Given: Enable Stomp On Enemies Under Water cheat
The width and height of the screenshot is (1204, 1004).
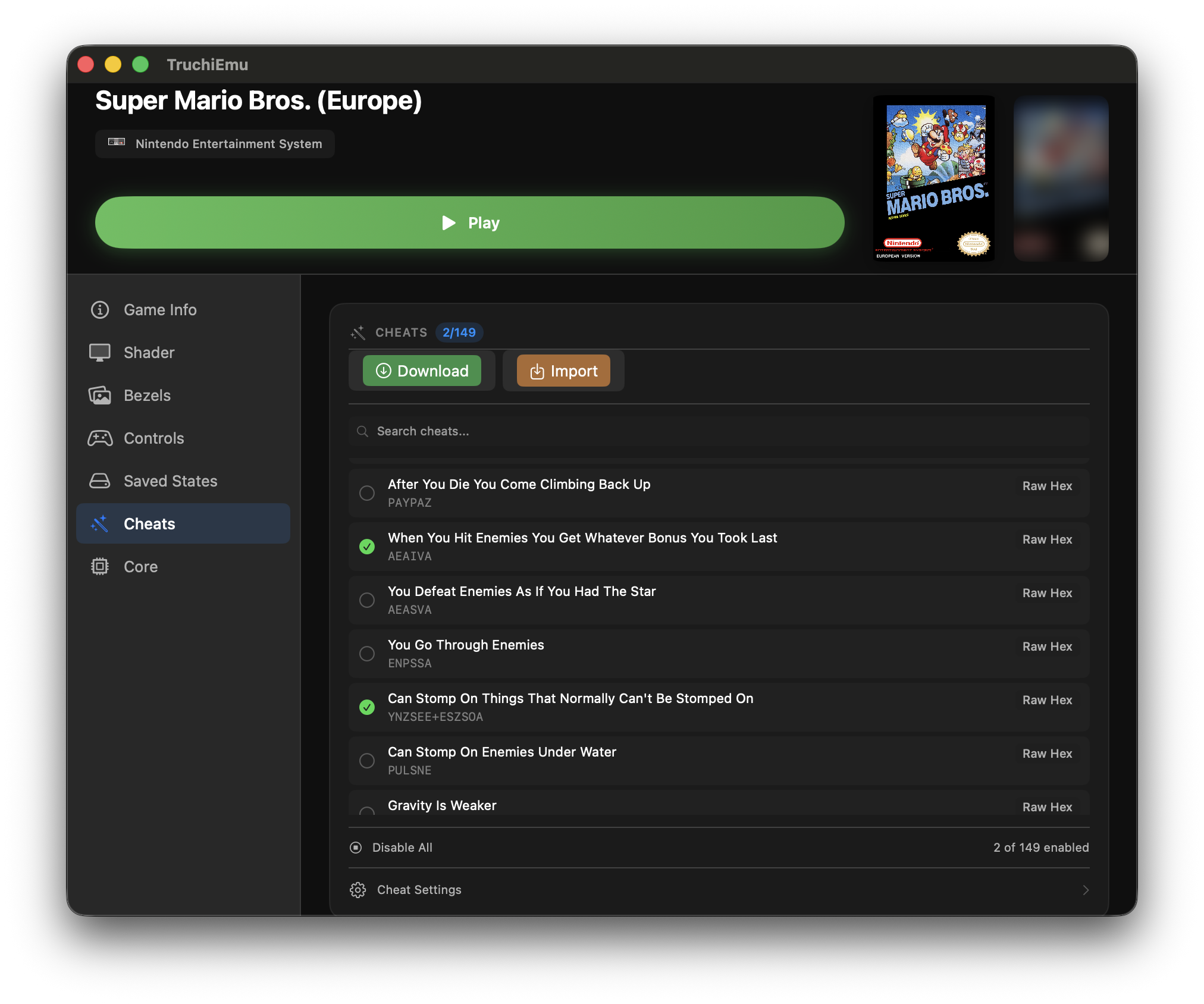Looking at the screenshot, I should coord(367,761).
